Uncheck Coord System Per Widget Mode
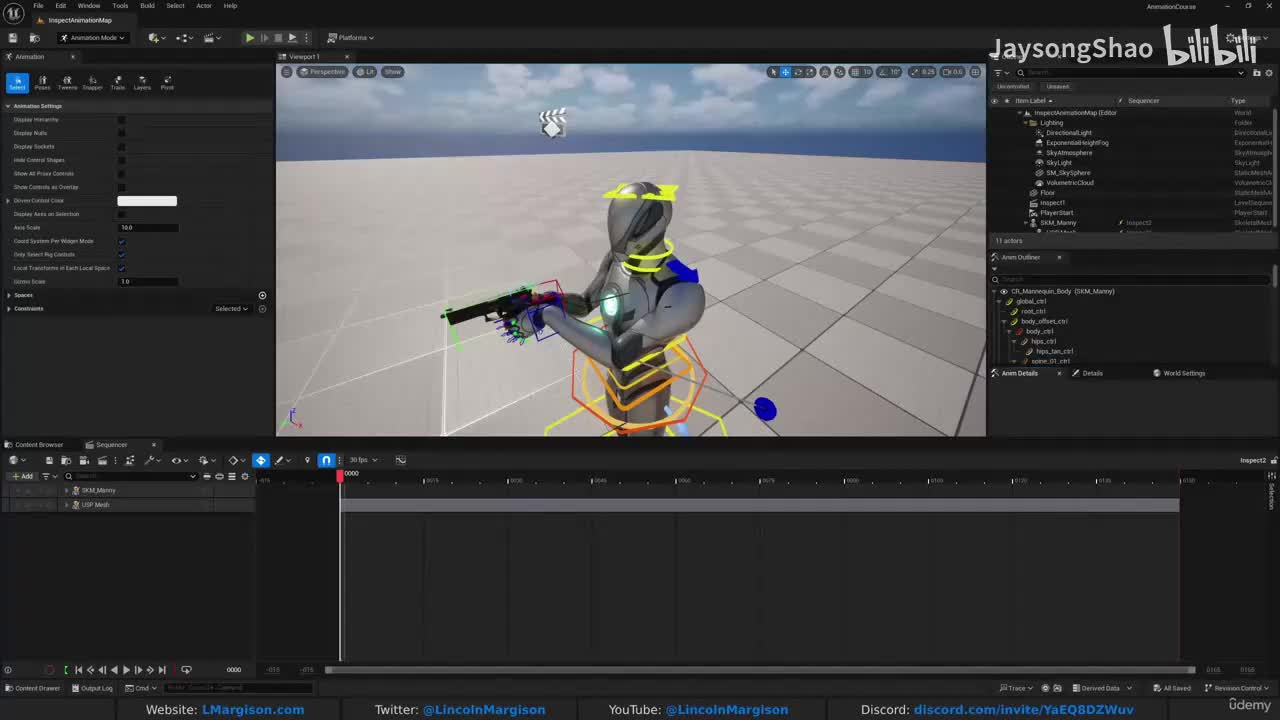This screenshot has height=720, width=1280. (122, 241)
